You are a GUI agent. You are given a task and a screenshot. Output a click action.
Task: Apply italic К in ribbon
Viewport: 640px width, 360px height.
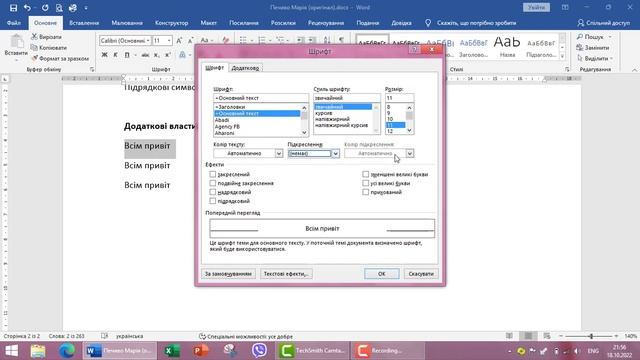[116, 54]
